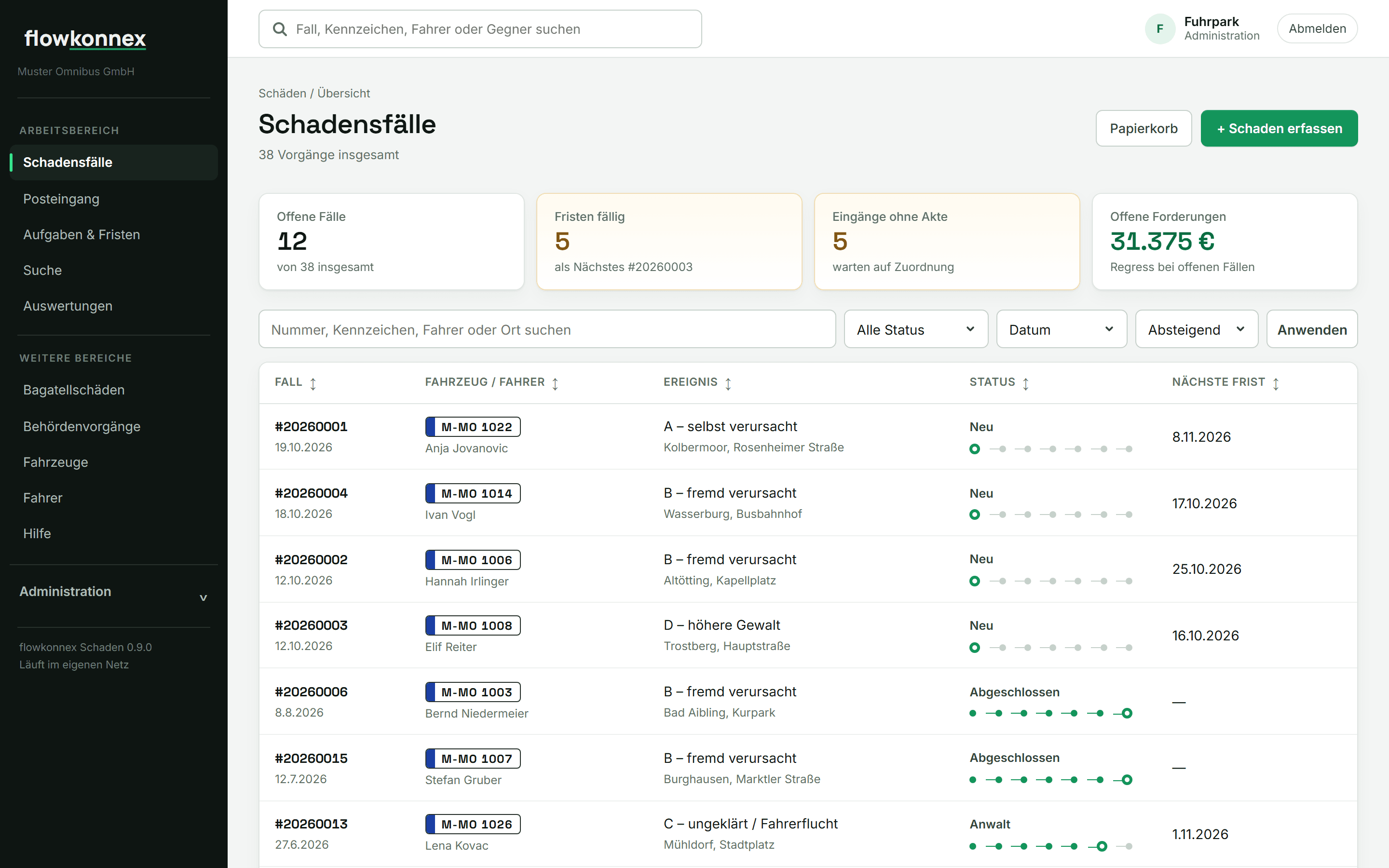Sort by the EREIGNIS column arrow icon
The image size is (1389, 868).
click(728, 383)
